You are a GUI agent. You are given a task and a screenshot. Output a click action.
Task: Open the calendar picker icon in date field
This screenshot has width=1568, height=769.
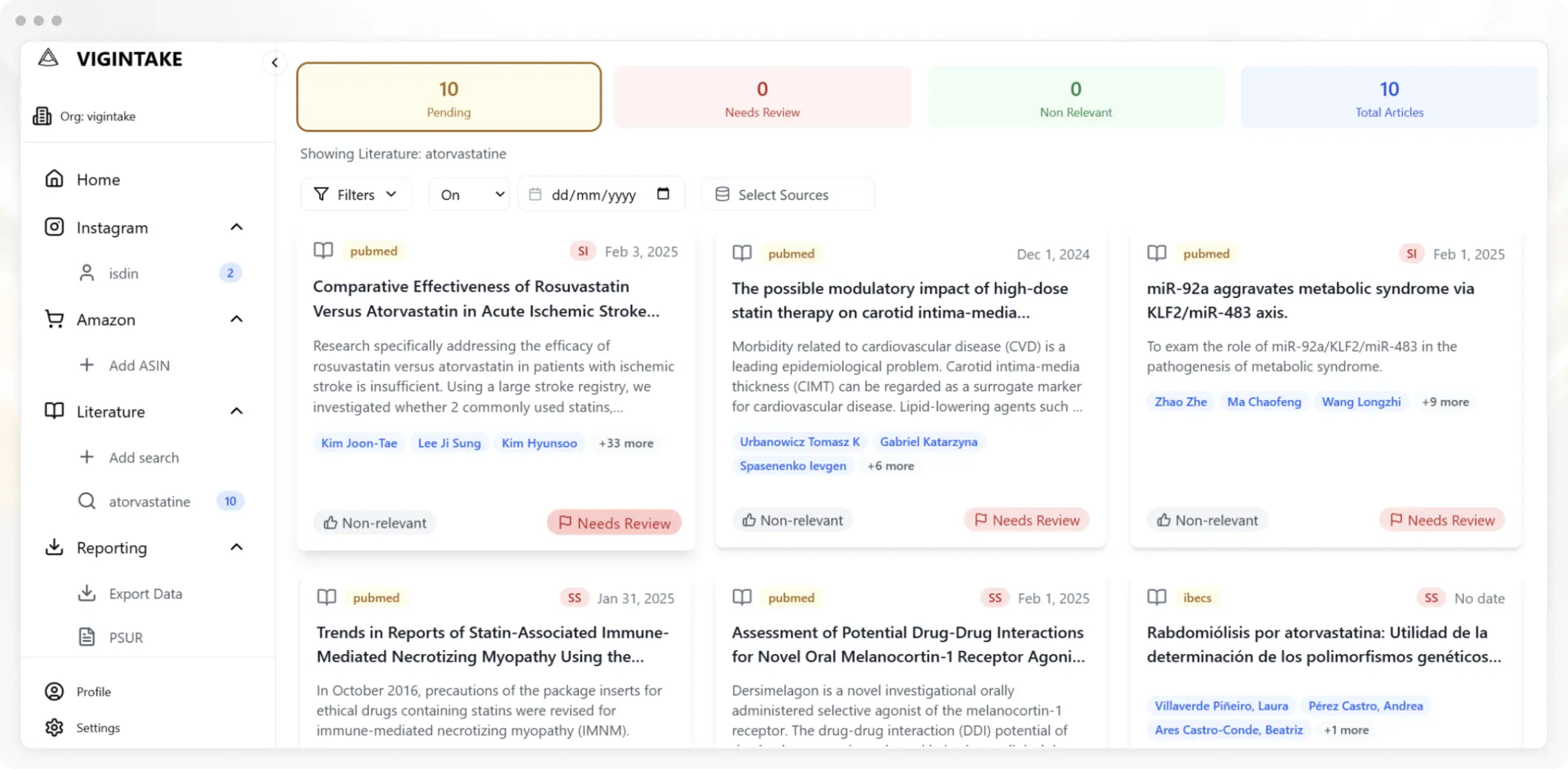pyautogui.click(x=663, y=194)
